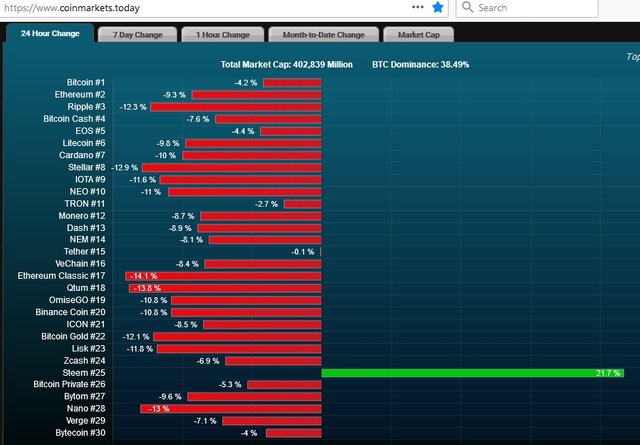Click the Bitcoin Cash #4 label
The height and width of the screenshot is (445, 640).
(74, 119)
